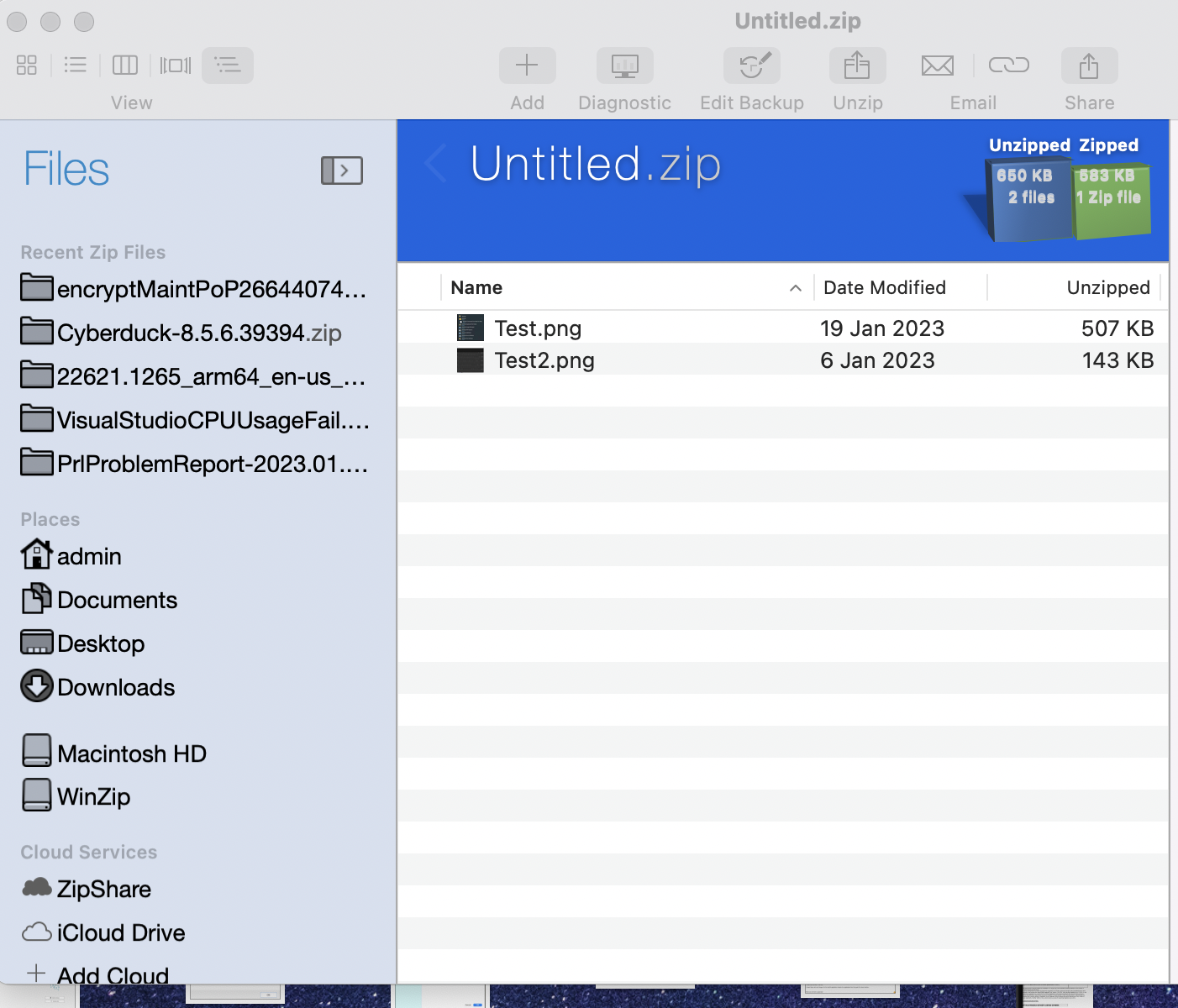This screenshot has width=1178, height=1008.
Task: Select the Test2.png file row
Action: (783, 360)
